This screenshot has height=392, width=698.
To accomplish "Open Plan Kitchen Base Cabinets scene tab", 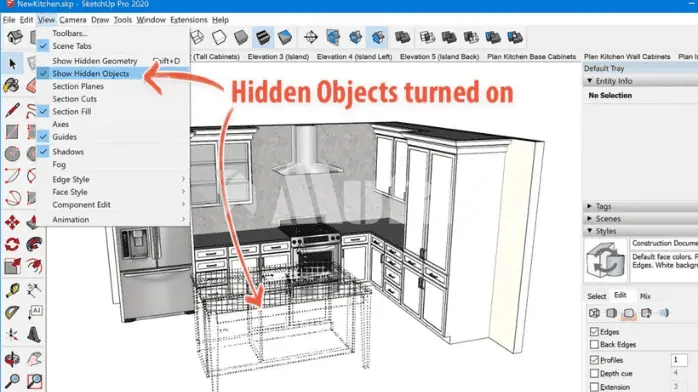I will pos(531,57).
